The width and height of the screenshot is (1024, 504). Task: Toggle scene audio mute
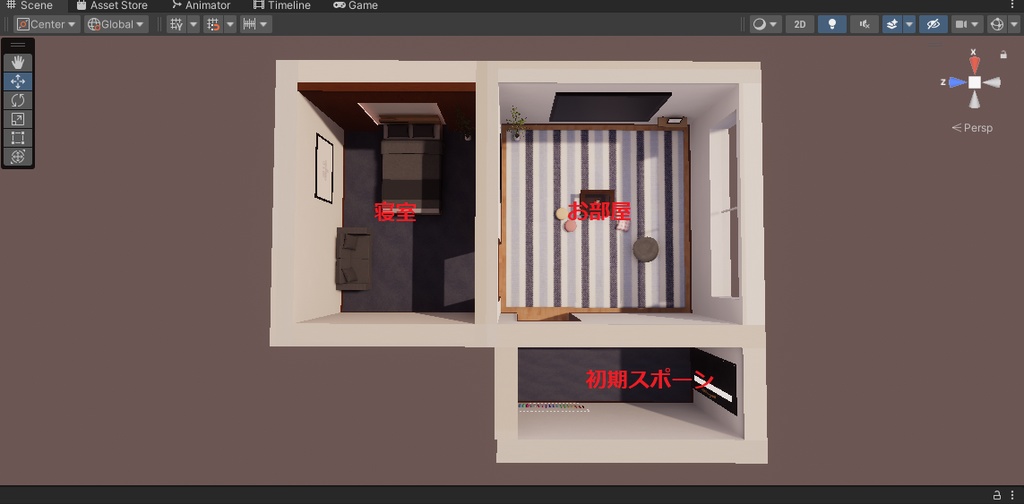(864, 24)
